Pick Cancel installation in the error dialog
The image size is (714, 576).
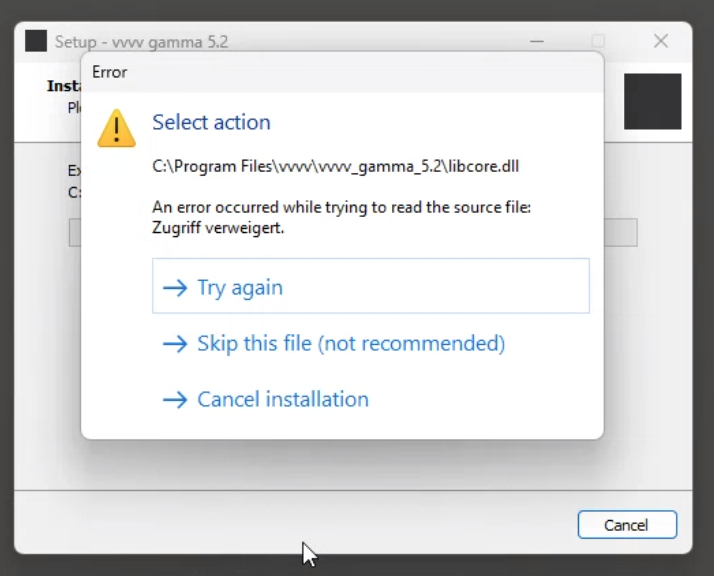pyautogui.click(x=265, y=399)
